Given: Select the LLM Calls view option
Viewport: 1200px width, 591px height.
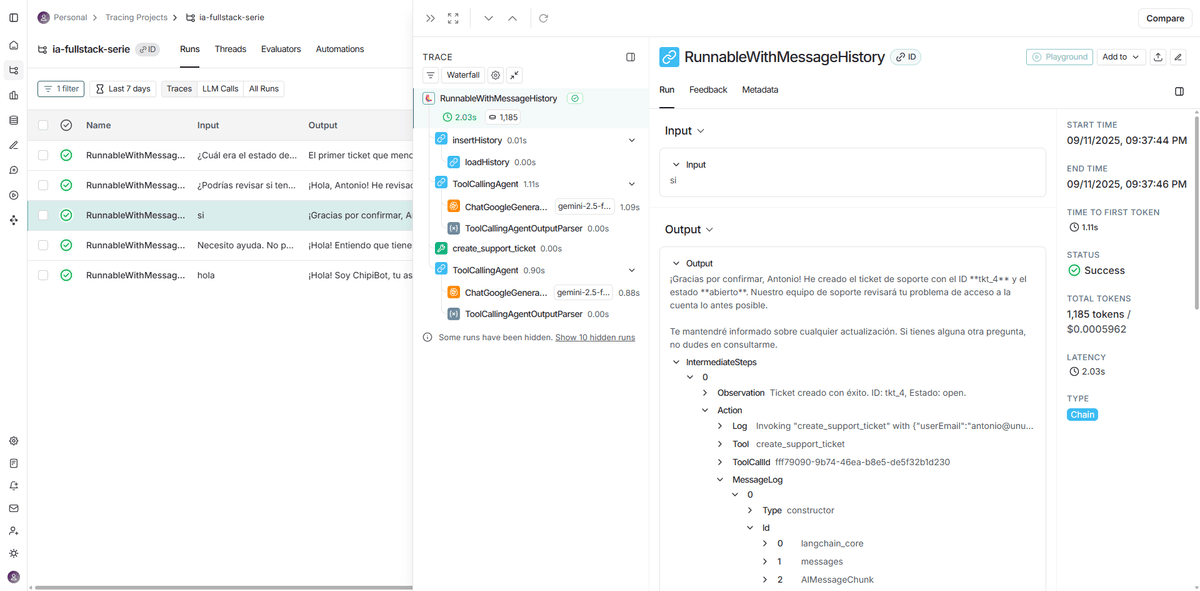Looking at the screenshot, I should pos(220,89).
